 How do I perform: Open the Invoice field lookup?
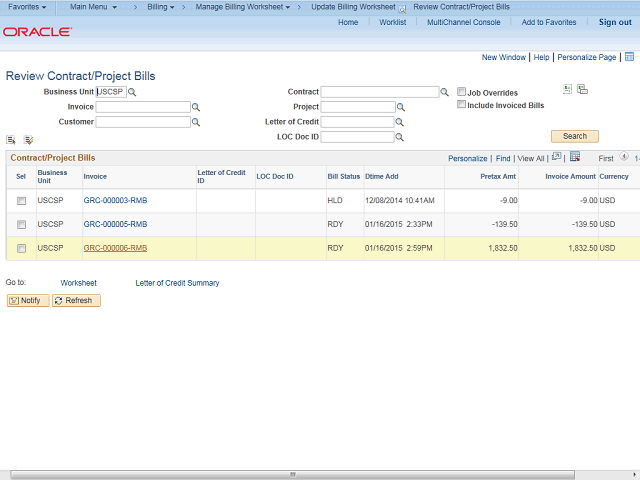[x=196, y=107]
